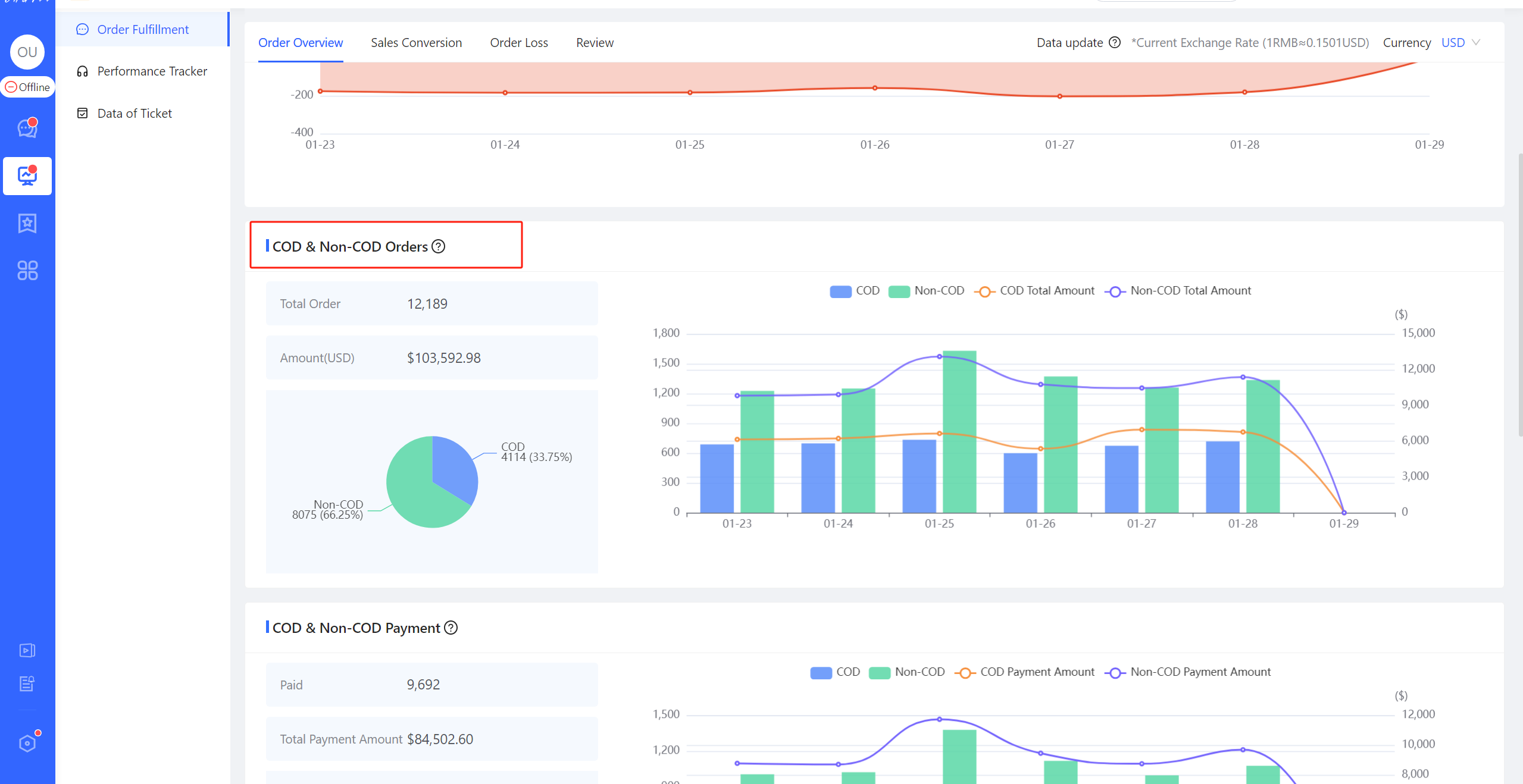
Task: Click the OU user avatar
Action: [27, 52]
